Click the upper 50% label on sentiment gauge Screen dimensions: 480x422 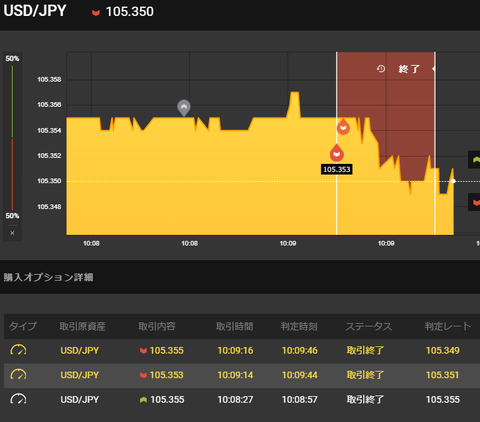coord(12,59)
